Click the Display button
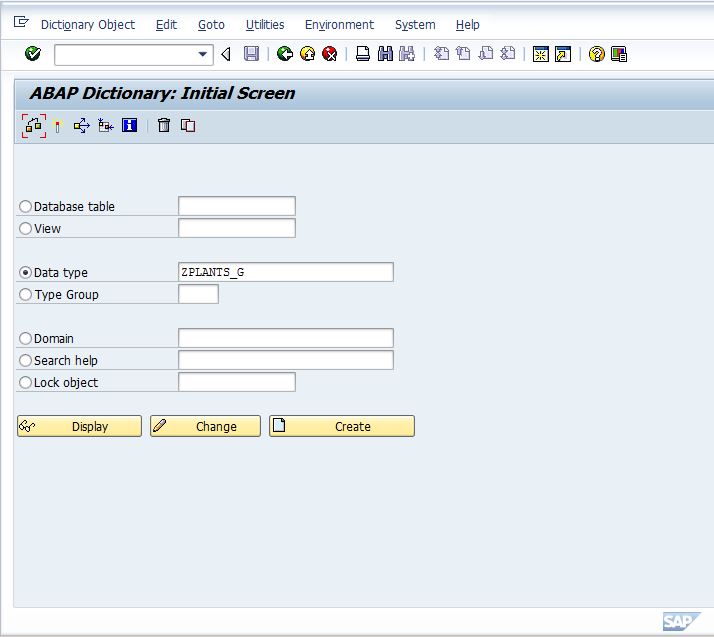Viewport: 714px width, 637px height. pos(79,426)
